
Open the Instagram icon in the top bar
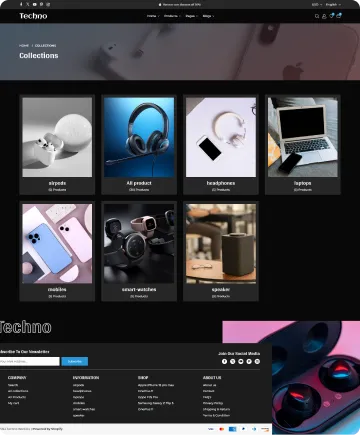pos(48,4)
